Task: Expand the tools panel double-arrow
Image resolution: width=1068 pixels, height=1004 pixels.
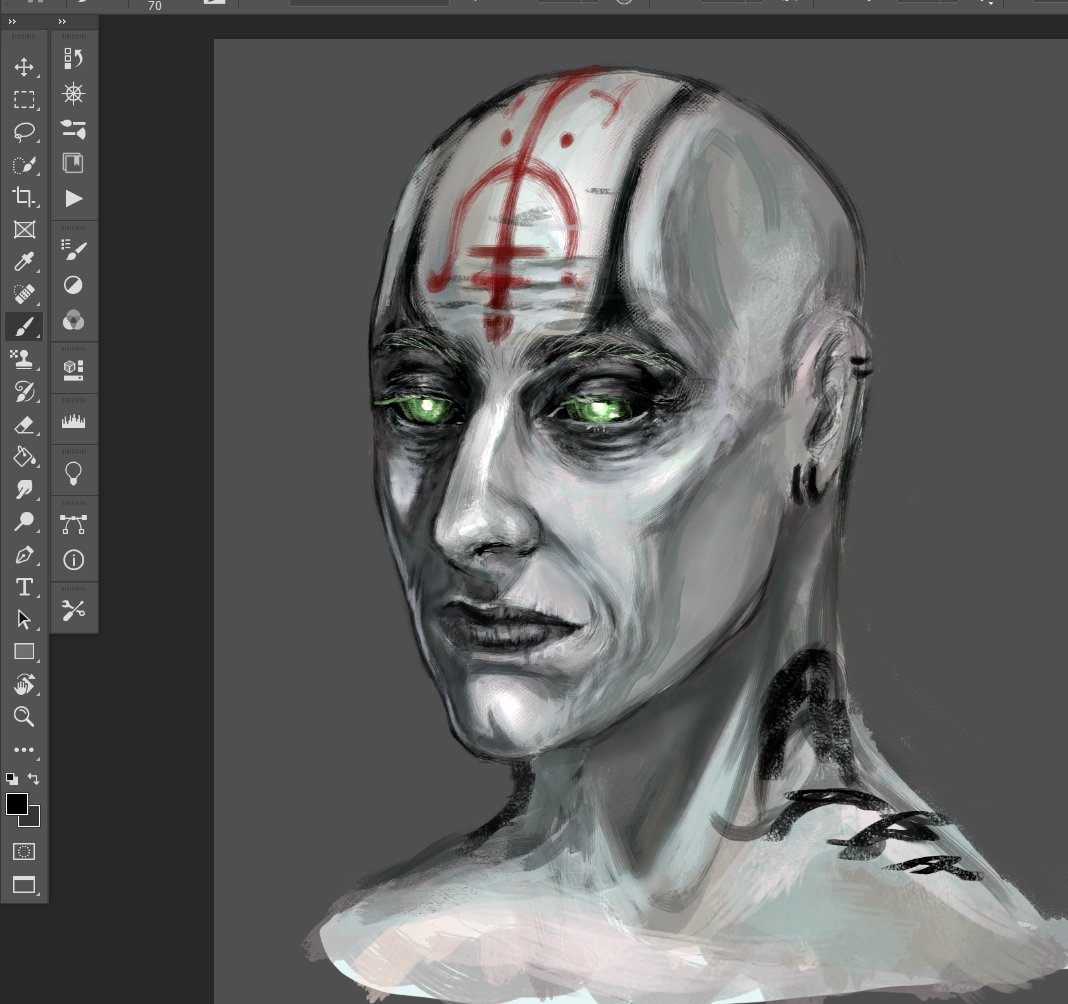Action: pos(12,22)
